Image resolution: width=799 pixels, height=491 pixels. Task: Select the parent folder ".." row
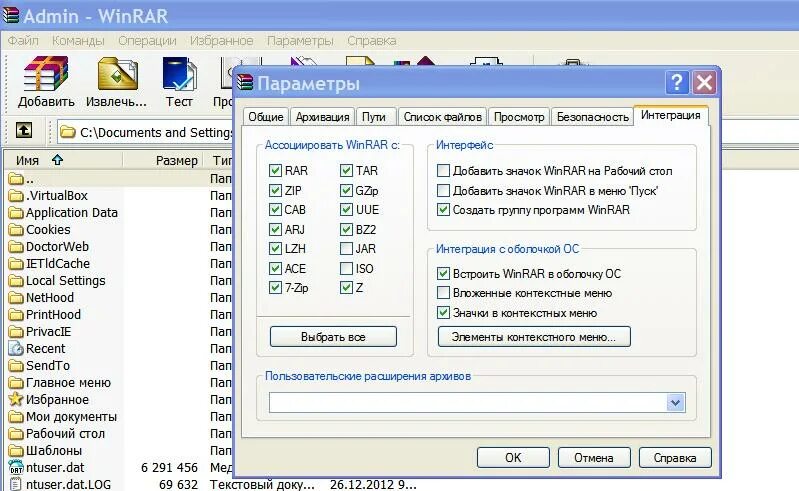click(x=118, y=179)
